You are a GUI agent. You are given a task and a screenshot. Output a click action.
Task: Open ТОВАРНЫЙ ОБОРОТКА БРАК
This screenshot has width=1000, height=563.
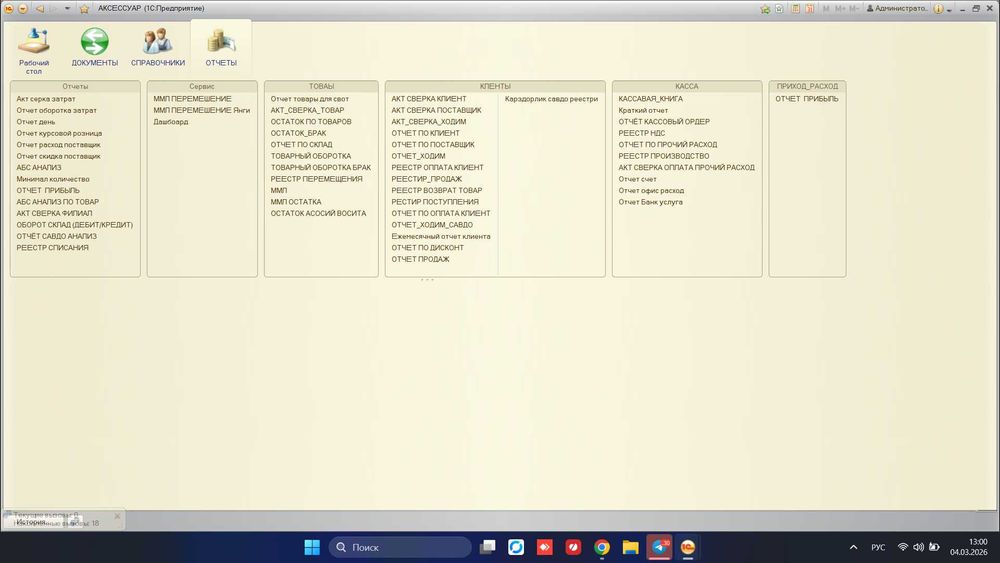pyautogui.click(x=320, y=168)
